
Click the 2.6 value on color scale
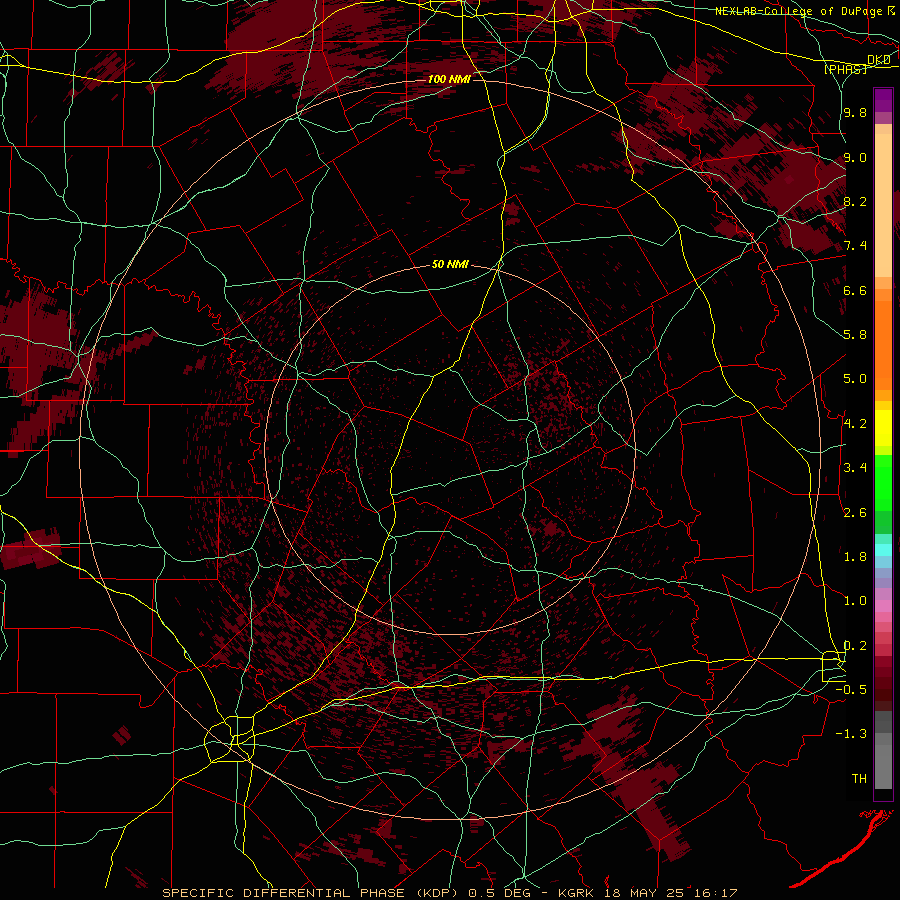tap(855, 513)
